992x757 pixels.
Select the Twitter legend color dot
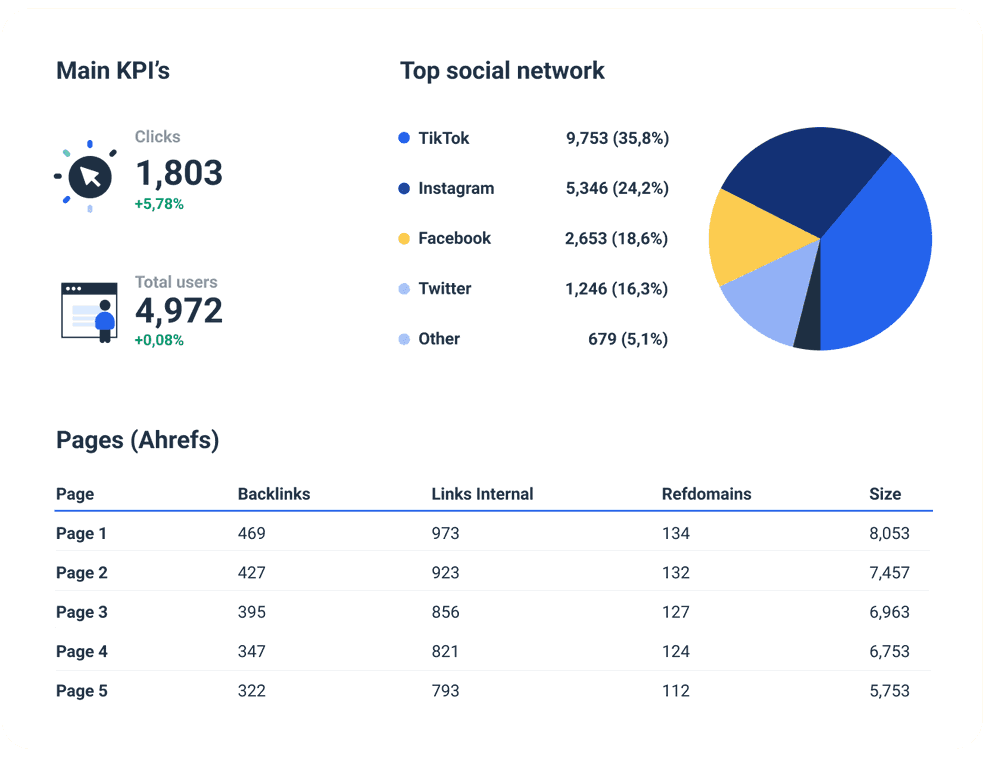tap(404, 289)
